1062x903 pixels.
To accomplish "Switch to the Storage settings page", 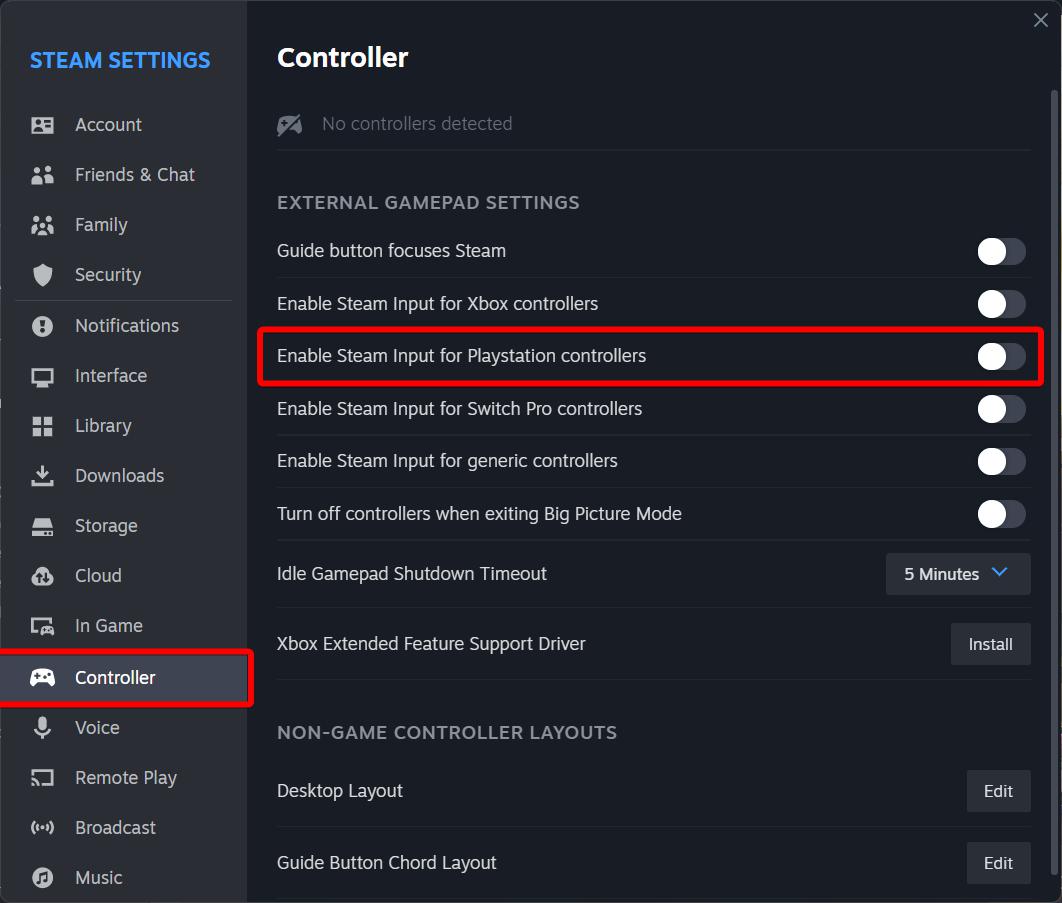I will (x=106, y=526).
